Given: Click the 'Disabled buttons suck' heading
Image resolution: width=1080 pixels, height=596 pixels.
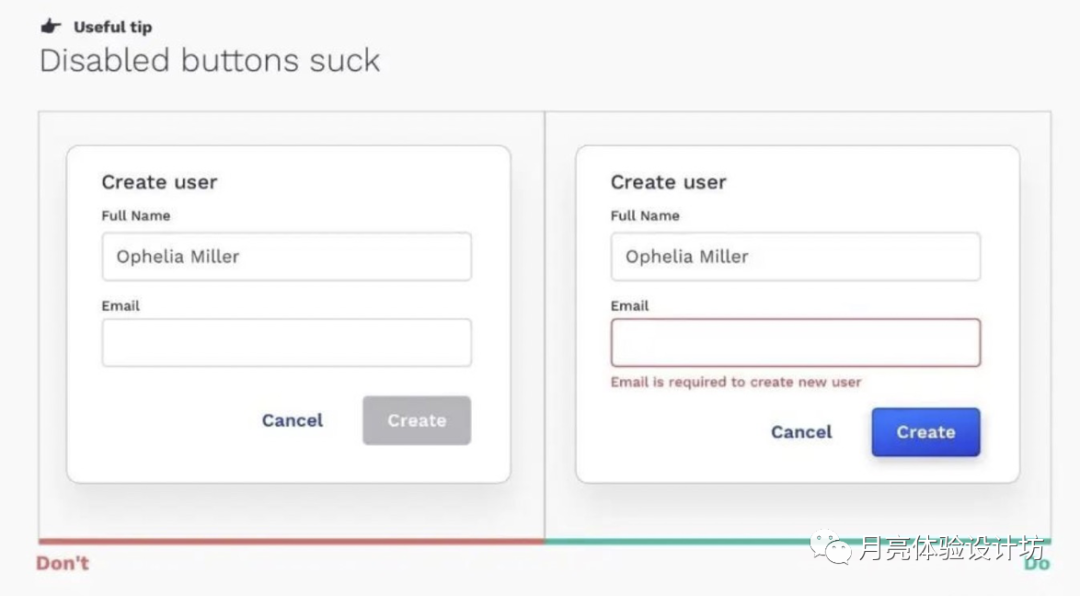Looking at the screenshot, I should (209, 60).
